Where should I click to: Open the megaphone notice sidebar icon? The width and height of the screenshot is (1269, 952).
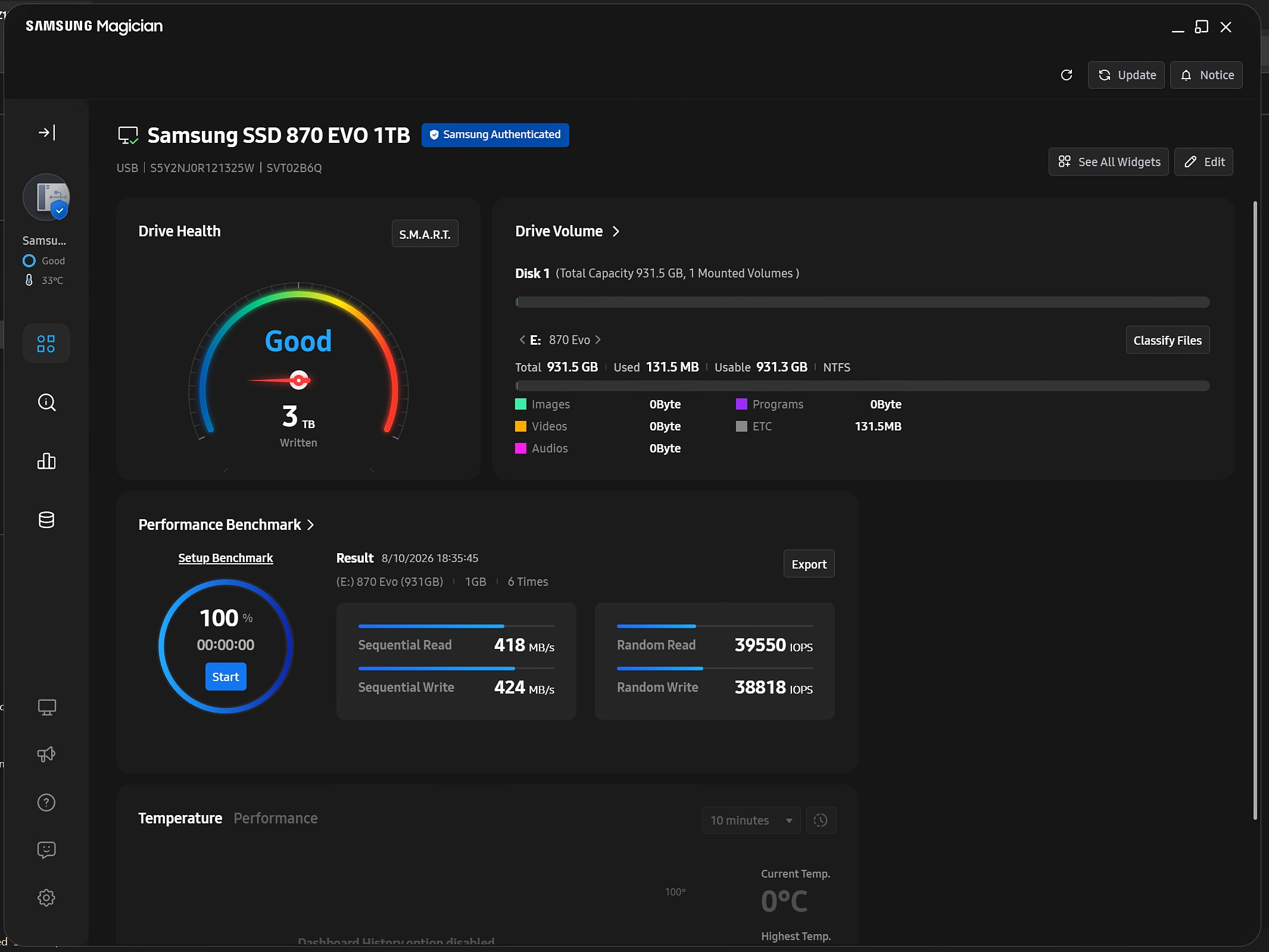tap(46, 754)
